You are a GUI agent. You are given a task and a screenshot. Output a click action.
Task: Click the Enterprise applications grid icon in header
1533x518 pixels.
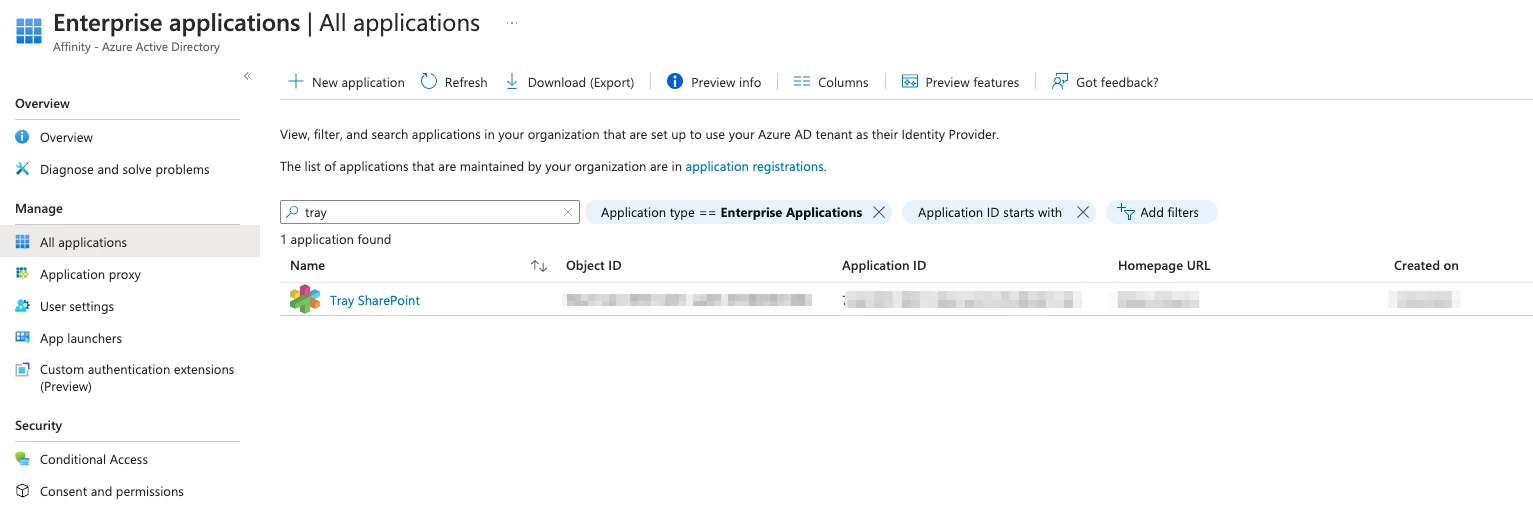29,30
